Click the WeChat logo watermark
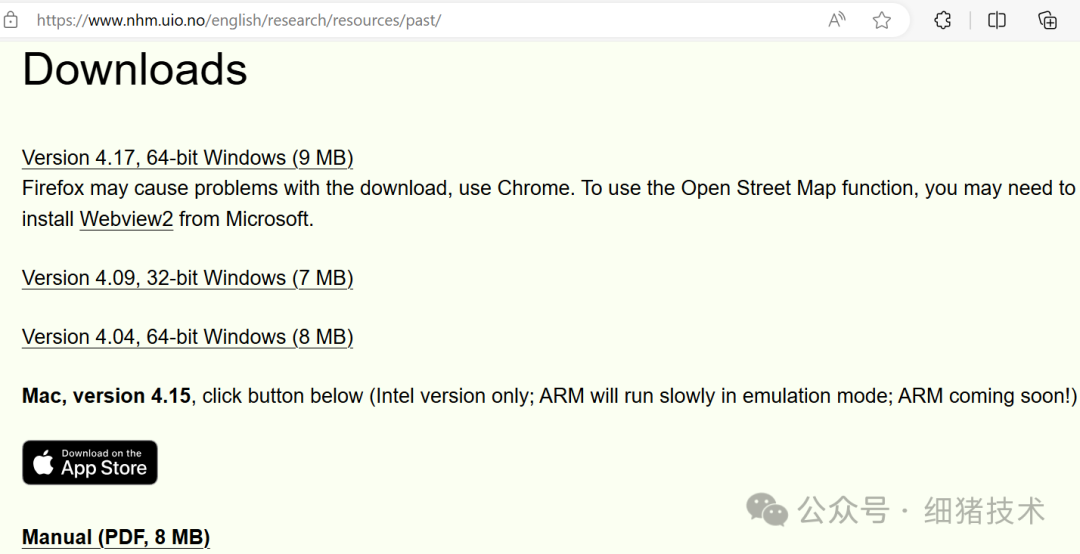The width and height of the screenshot is (1080, 554). pyautogui.click(x=767, y=510)
